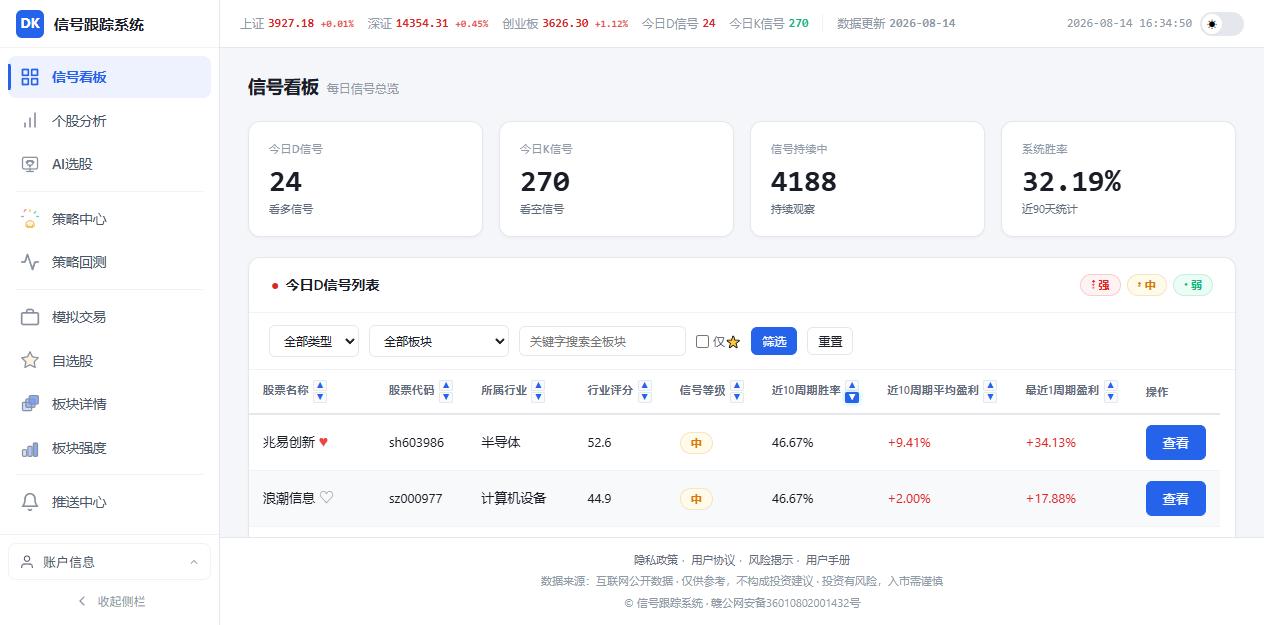The width and height of the screenshot is (1264, 625).
Task: Sort 股票名称 ascending with its up arrow
Action: 320,385
